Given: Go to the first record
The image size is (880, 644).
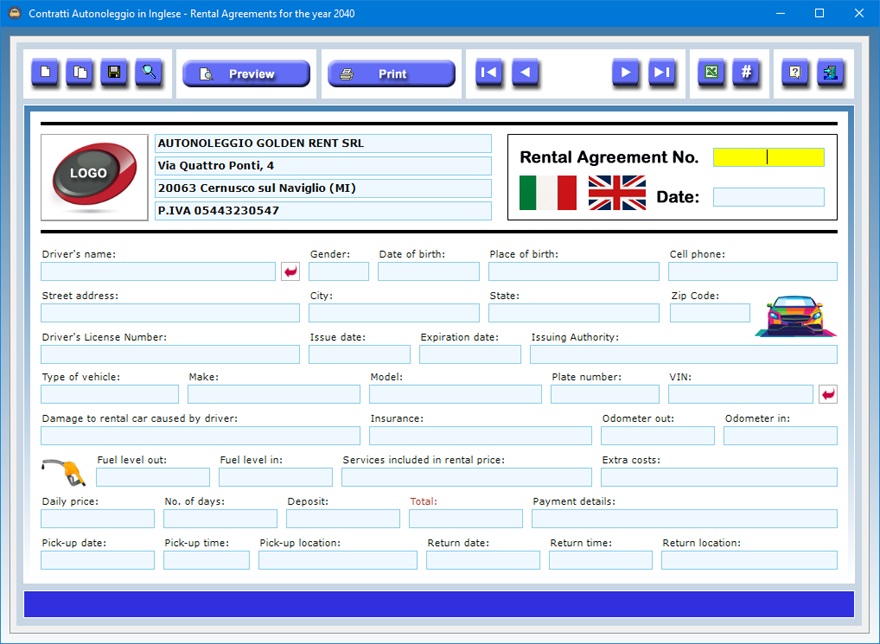Looking at the screenshot, I should click(x=489, y=73).
